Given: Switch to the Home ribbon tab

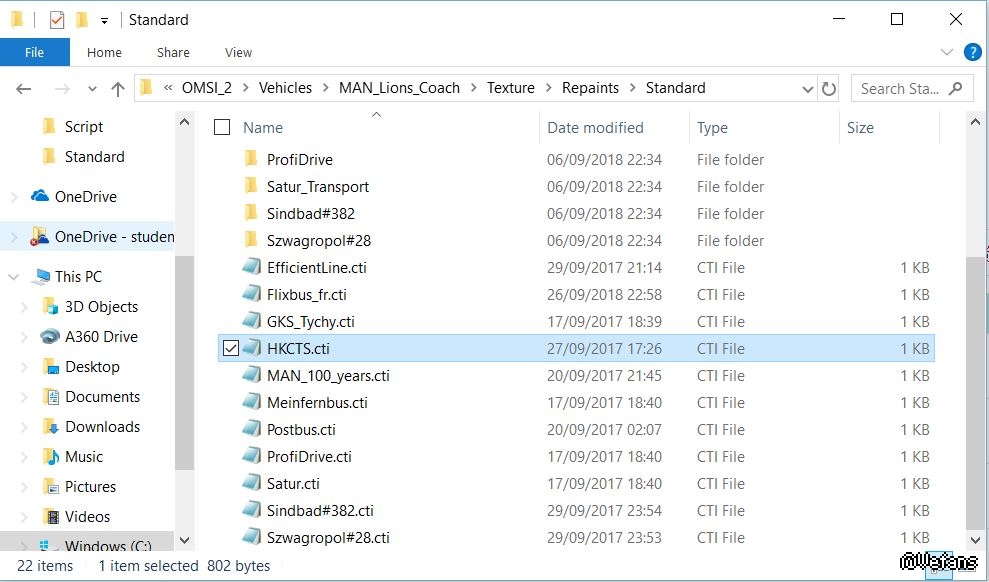Looking at the screenshot, I should pyautogui.click(x=104, y=52).
